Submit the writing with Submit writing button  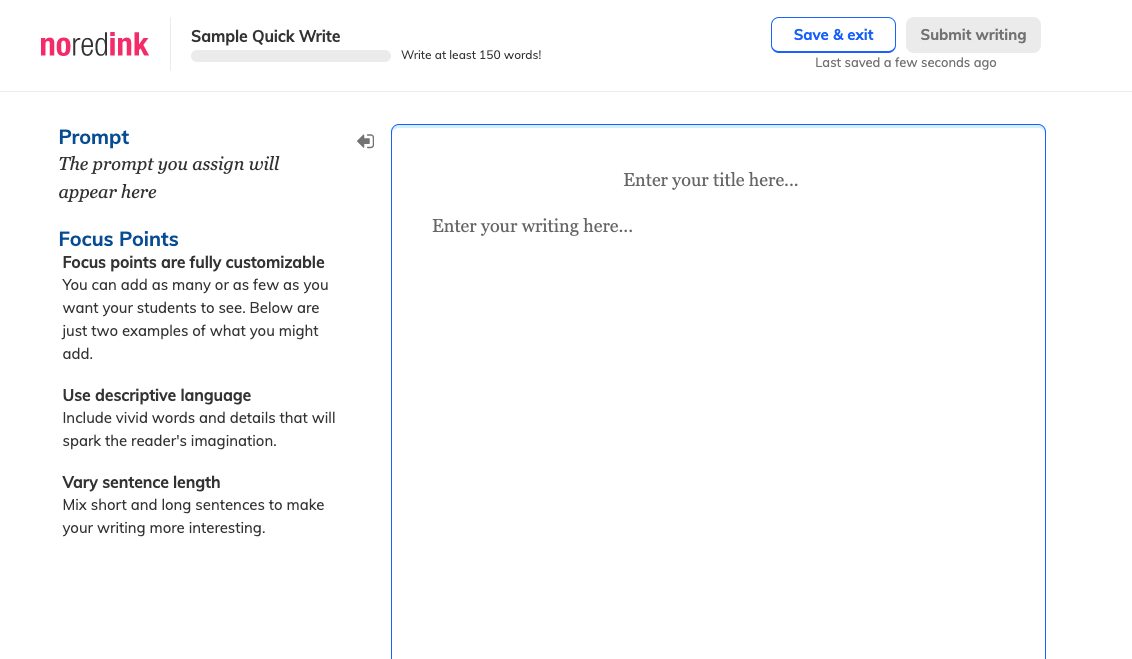(972, 35)
